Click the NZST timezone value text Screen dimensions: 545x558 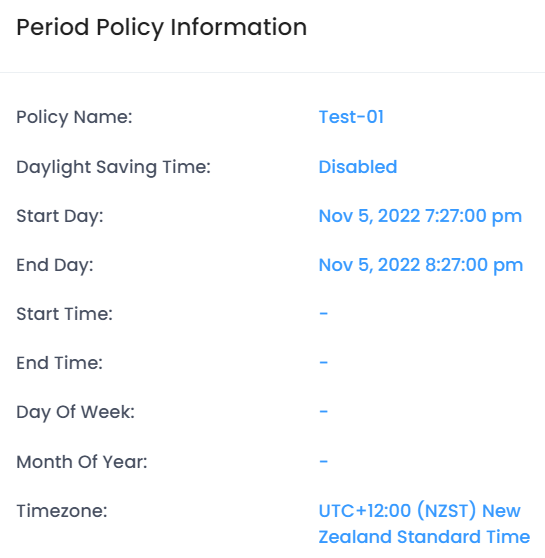pyautogui.click(x=424, y=524)
